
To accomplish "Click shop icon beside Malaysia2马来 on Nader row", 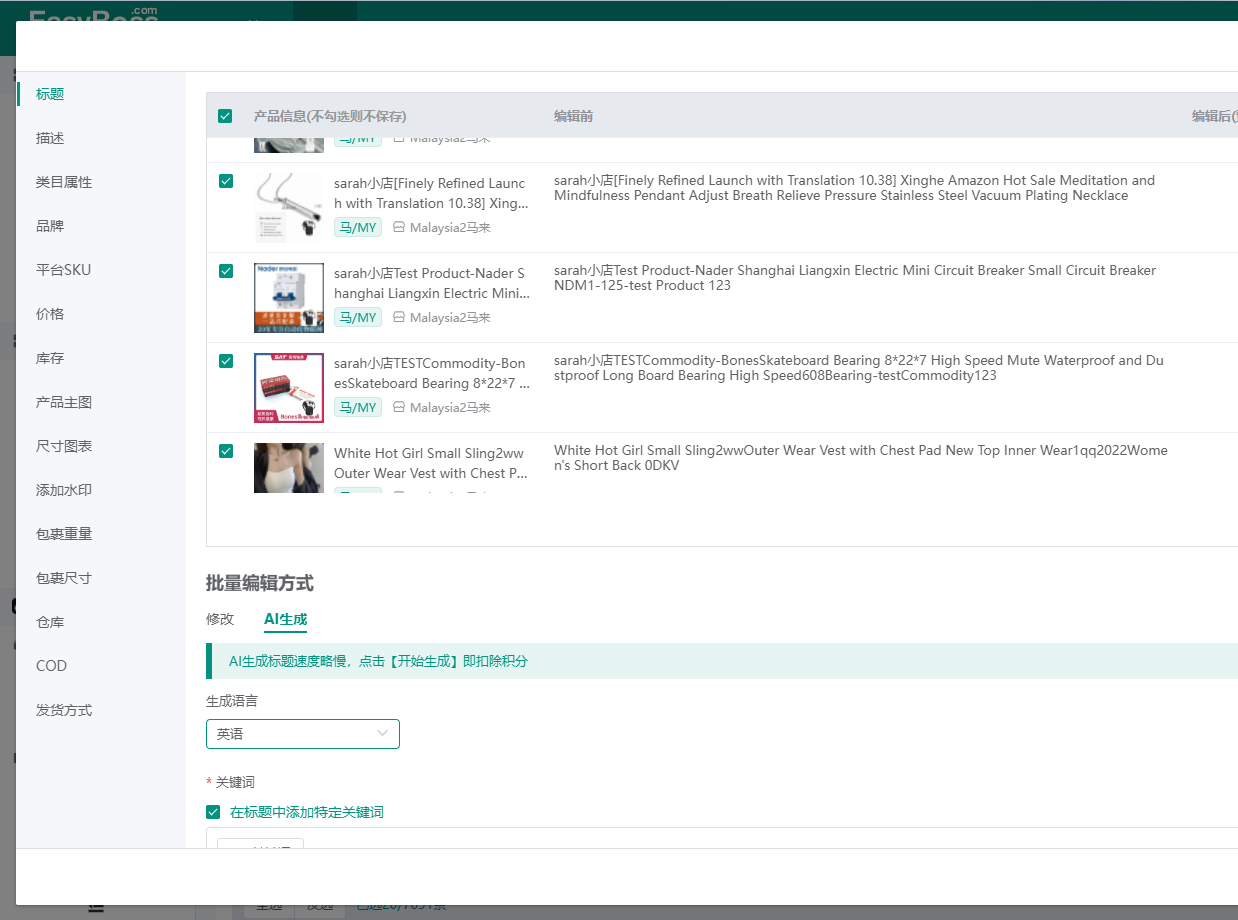I will click(x=399, y=317).
